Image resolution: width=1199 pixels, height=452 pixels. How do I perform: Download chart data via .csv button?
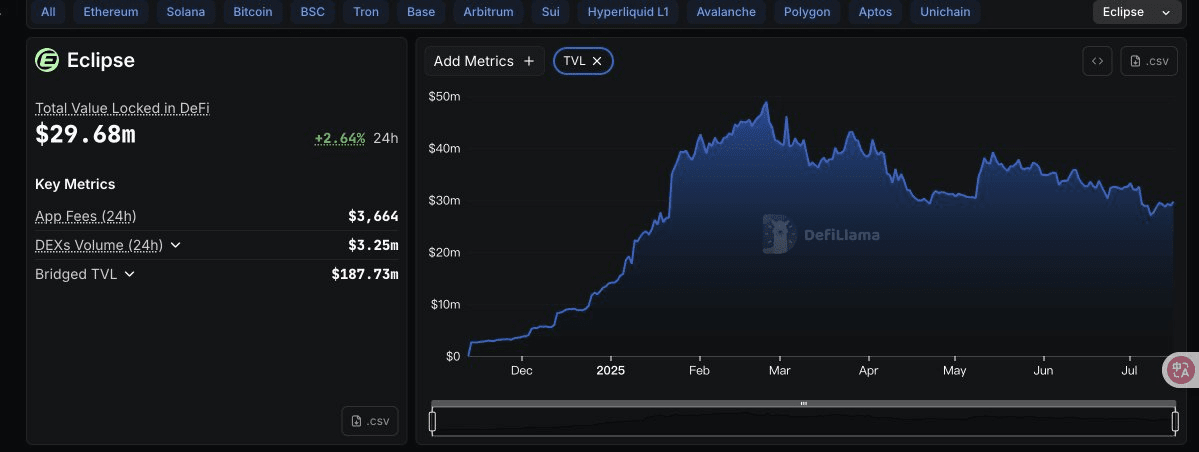coord(1149,61)
